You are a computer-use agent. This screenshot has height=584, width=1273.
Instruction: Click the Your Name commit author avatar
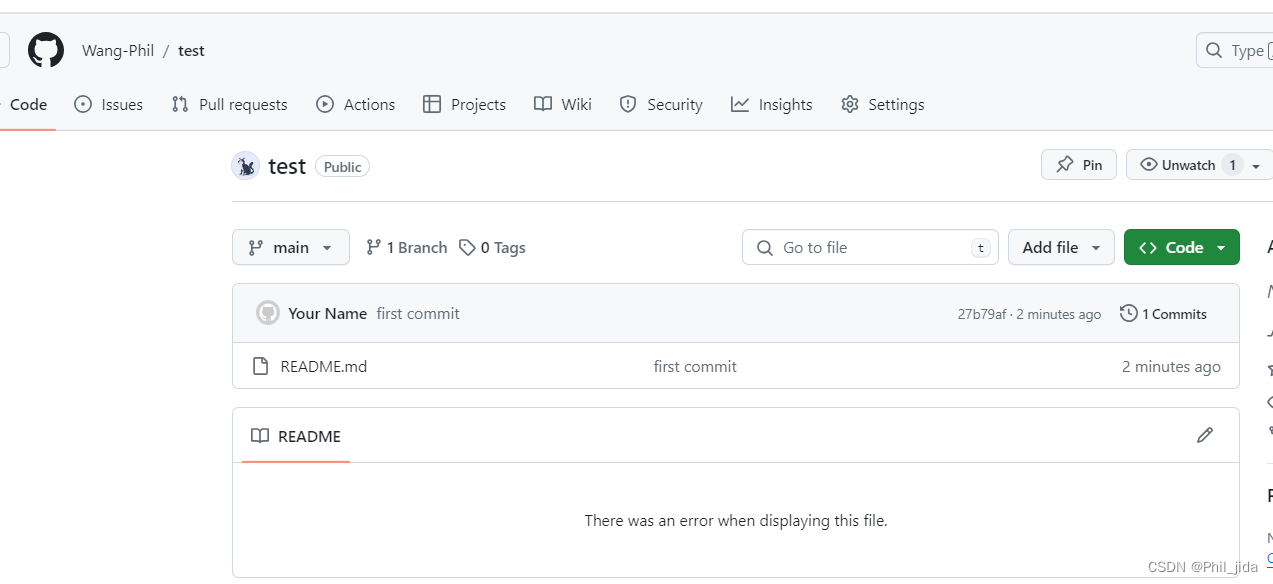[268, 313]
